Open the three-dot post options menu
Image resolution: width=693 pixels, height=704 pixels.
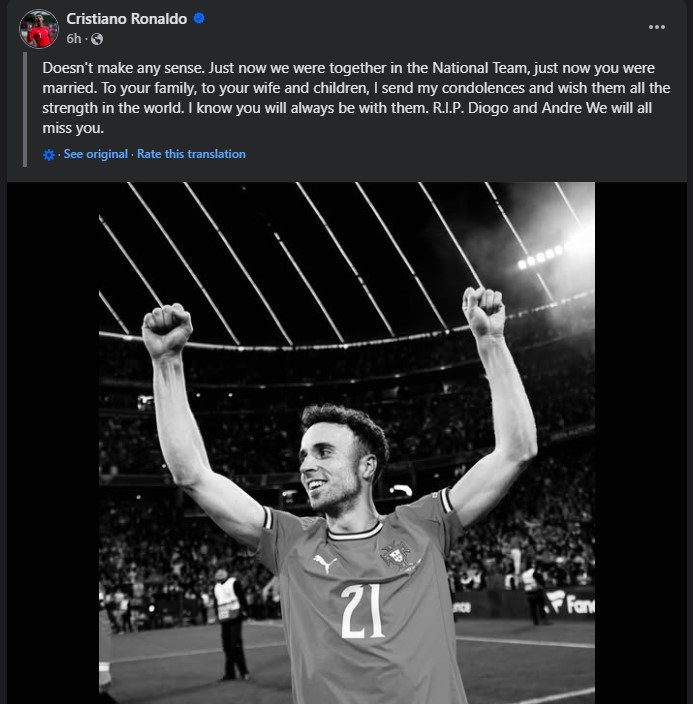657,27
